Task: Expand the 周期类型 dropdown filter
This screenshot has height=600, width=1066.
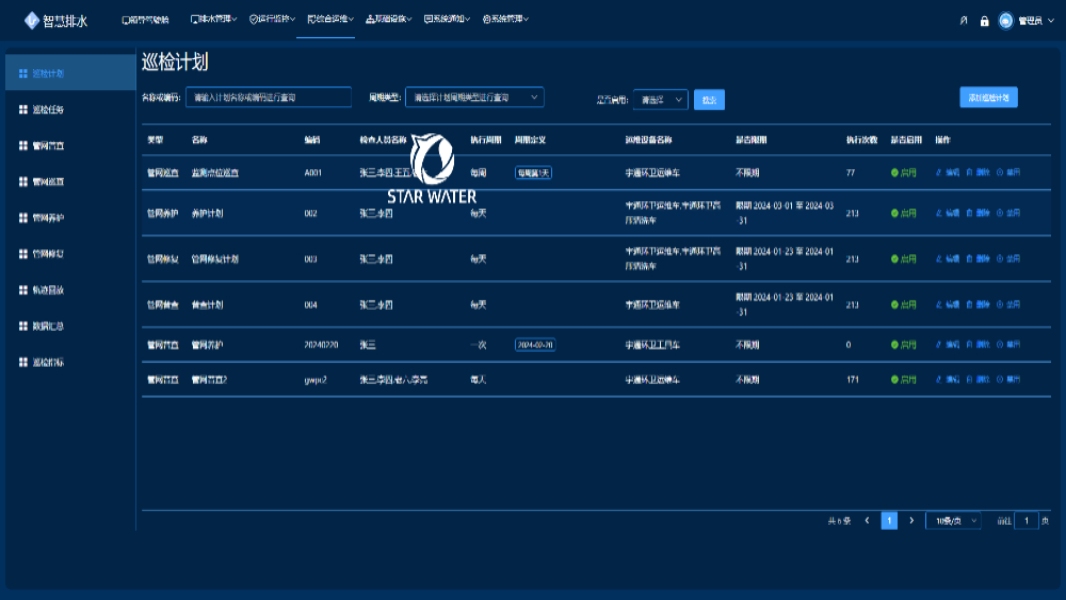Action: (x=474, y=98)
